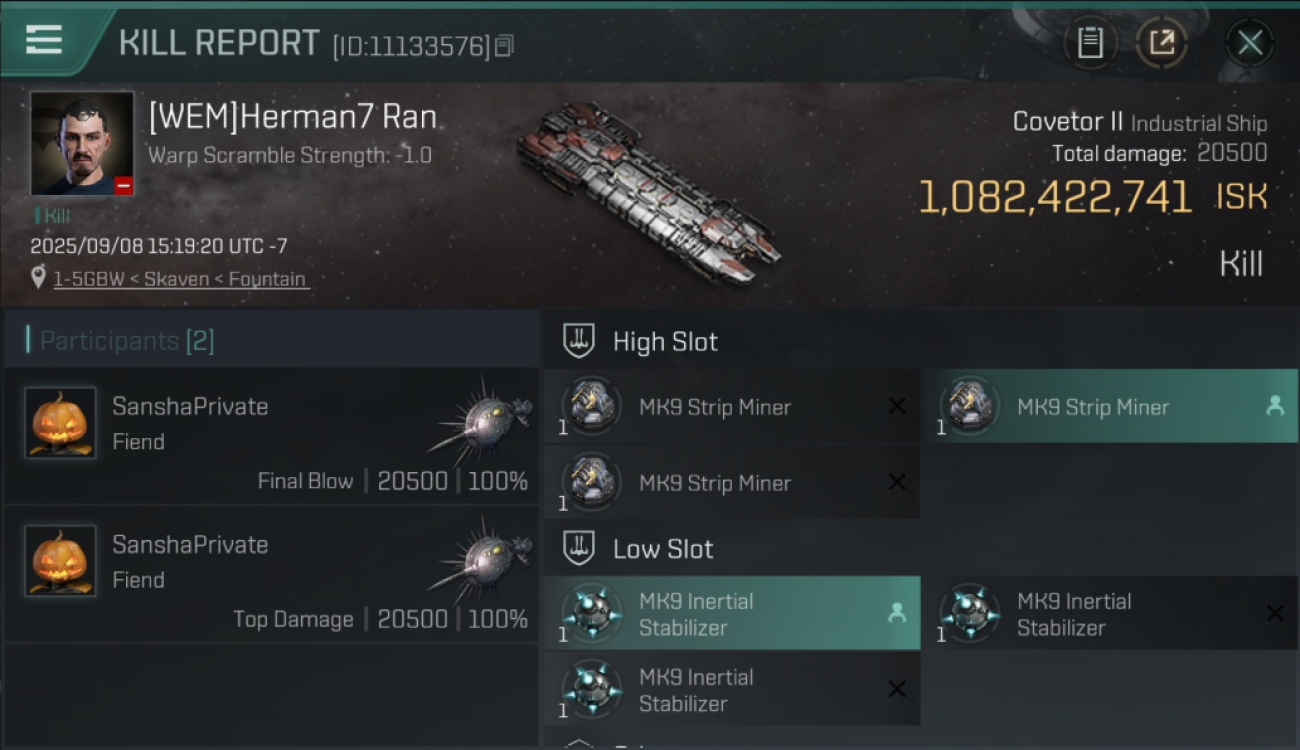The width and height of the screenshot is (1300, 750).
Task: Select the highlighted MK9 Inertial Stabilizer item
Action: 732,614
